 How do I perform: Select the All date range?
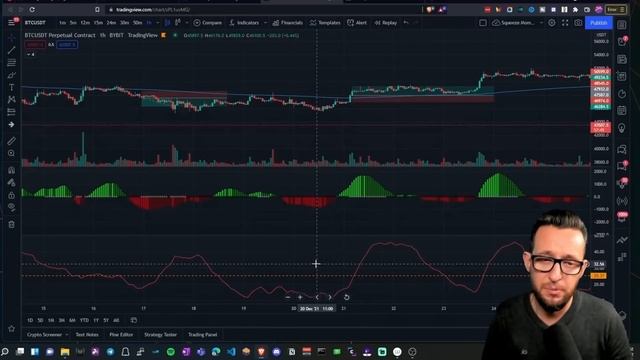click(116, 320)
